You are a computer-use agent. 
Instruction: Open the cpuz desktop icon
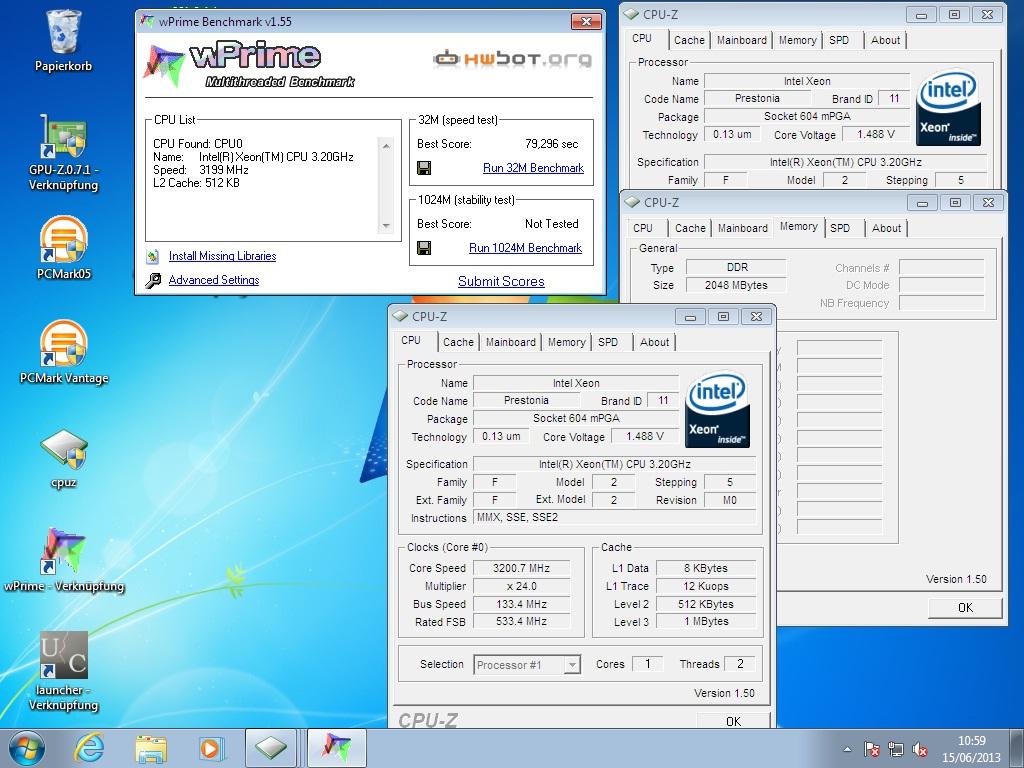coord(63,457)
